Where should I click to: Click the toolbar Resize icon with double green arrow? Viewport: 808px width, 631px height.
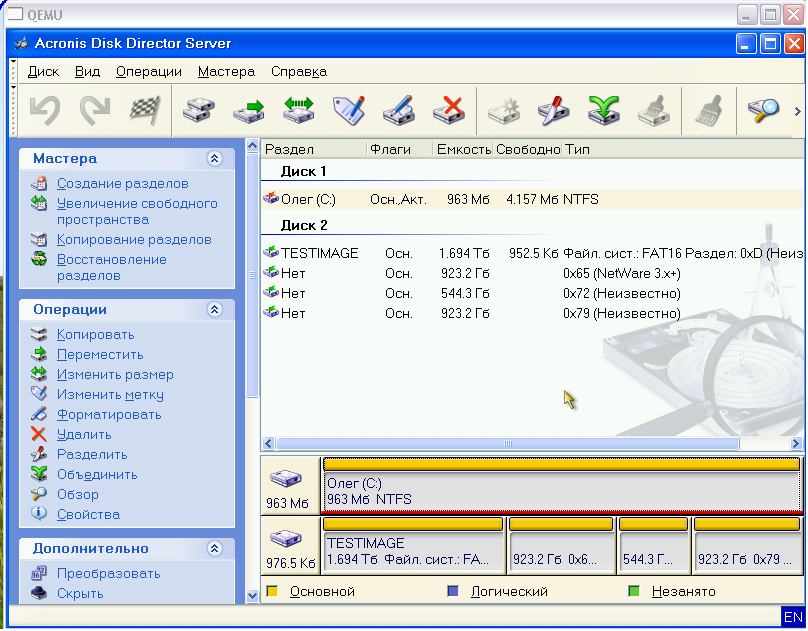tap(298, 110)
